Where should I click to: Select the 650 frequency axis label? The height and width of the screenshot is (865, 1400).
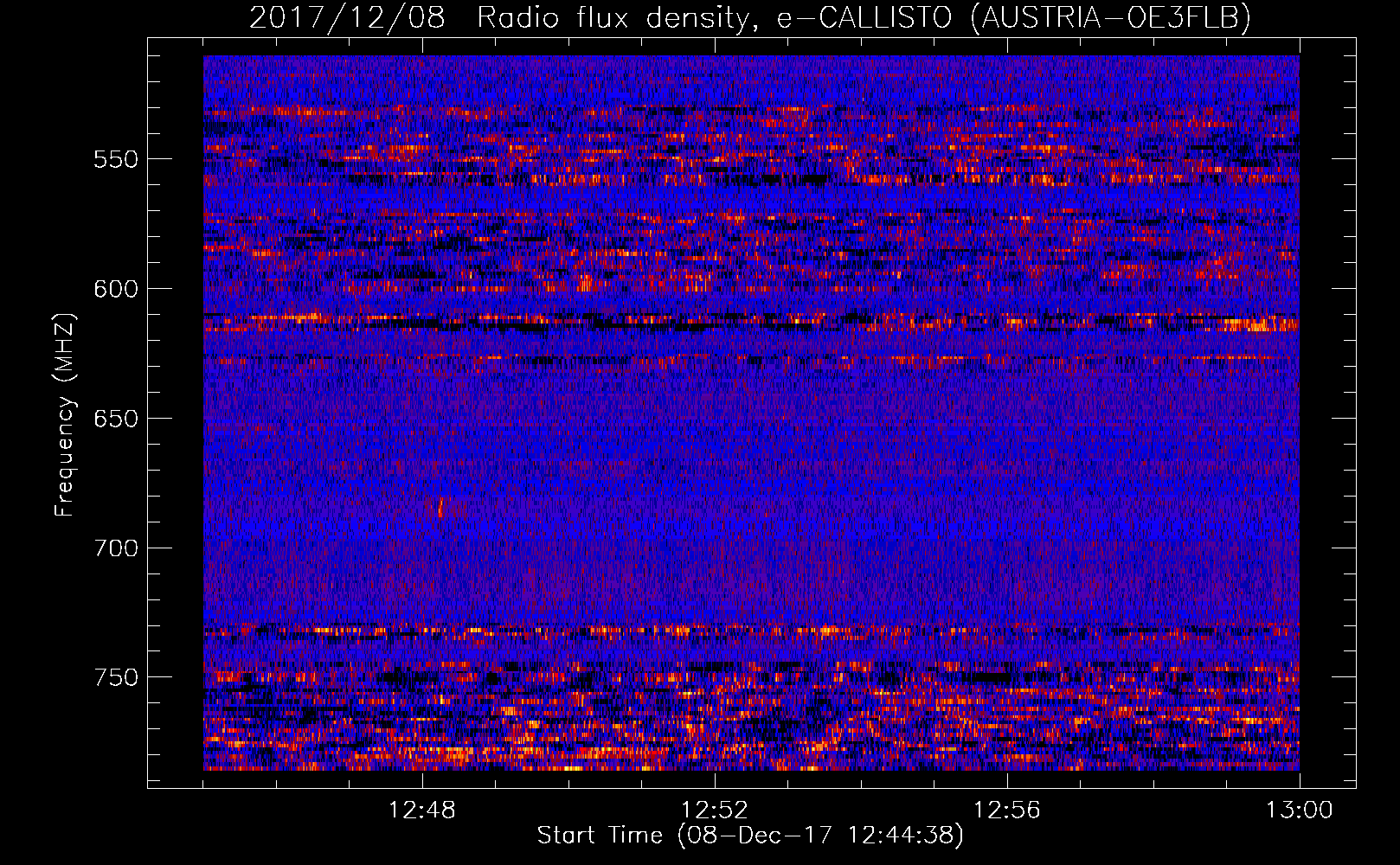click(x=116, y=419)
